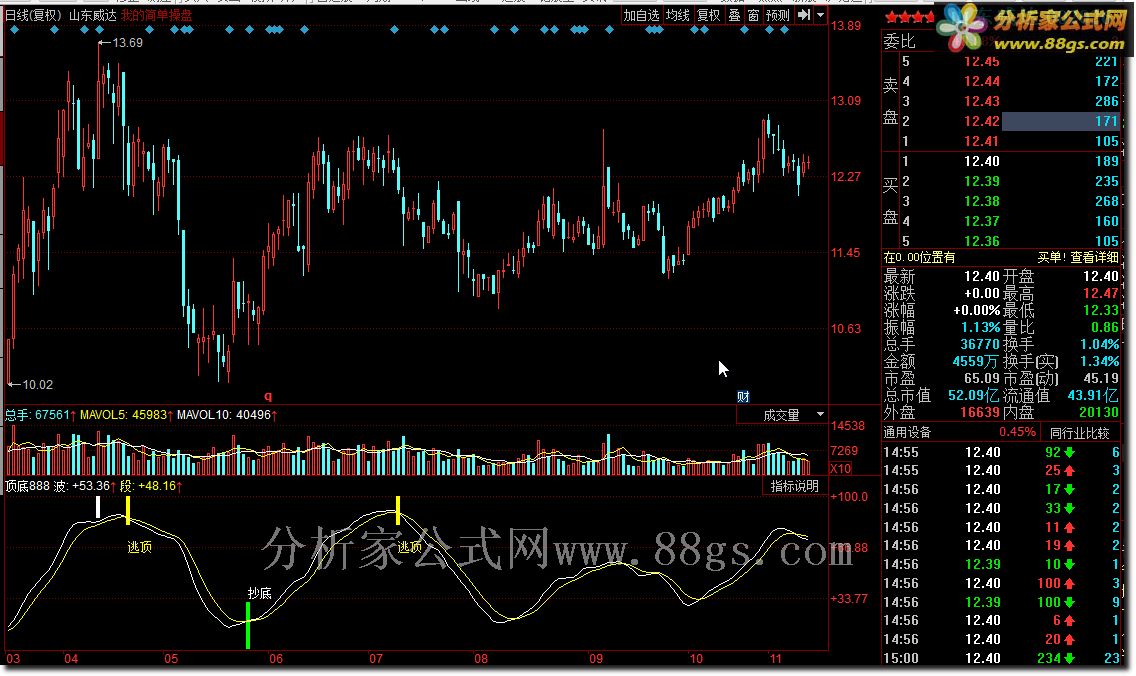Click the 总市值 52.09亿 value
The width and height of the screenshot is (1136, 676).
click(974, 396)
